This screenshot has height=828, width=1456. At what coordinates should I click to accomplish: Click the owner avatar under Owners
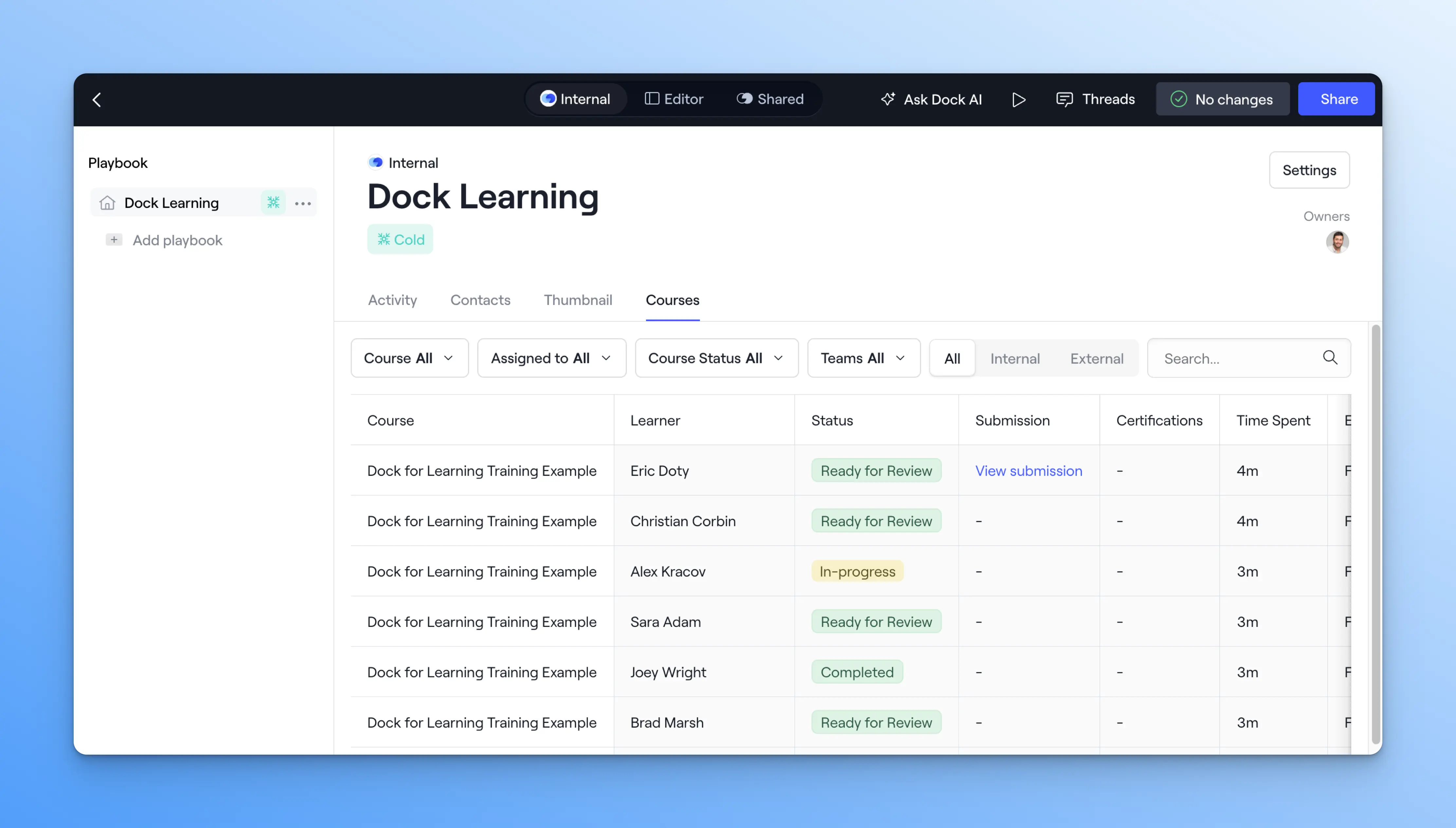[x=1337, y=242]
